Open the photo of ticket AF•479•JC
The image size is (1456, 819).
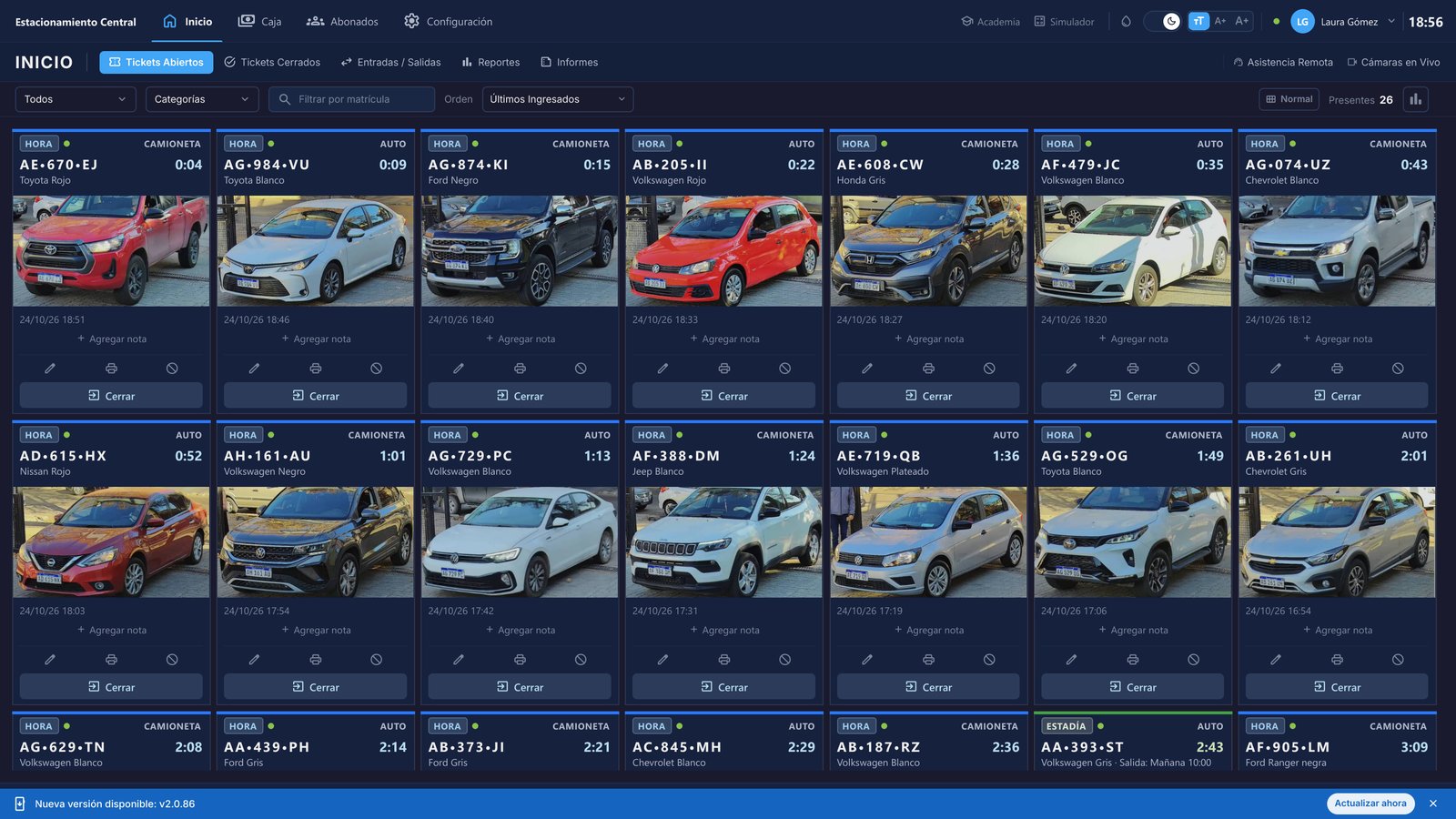click(1132, 251)
